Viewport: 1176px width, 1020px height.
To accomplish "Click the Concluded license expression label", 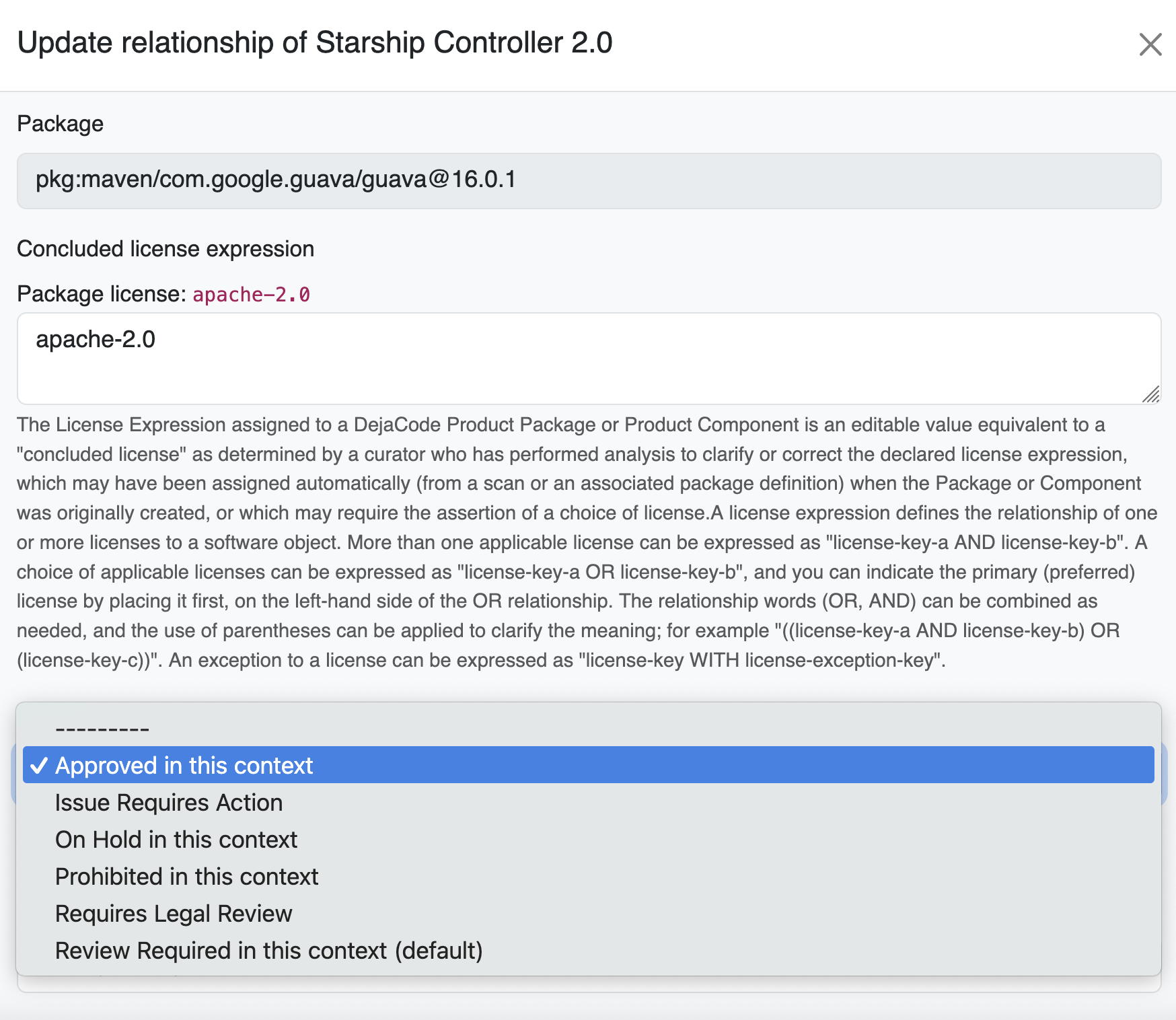I will click(166, 249).
